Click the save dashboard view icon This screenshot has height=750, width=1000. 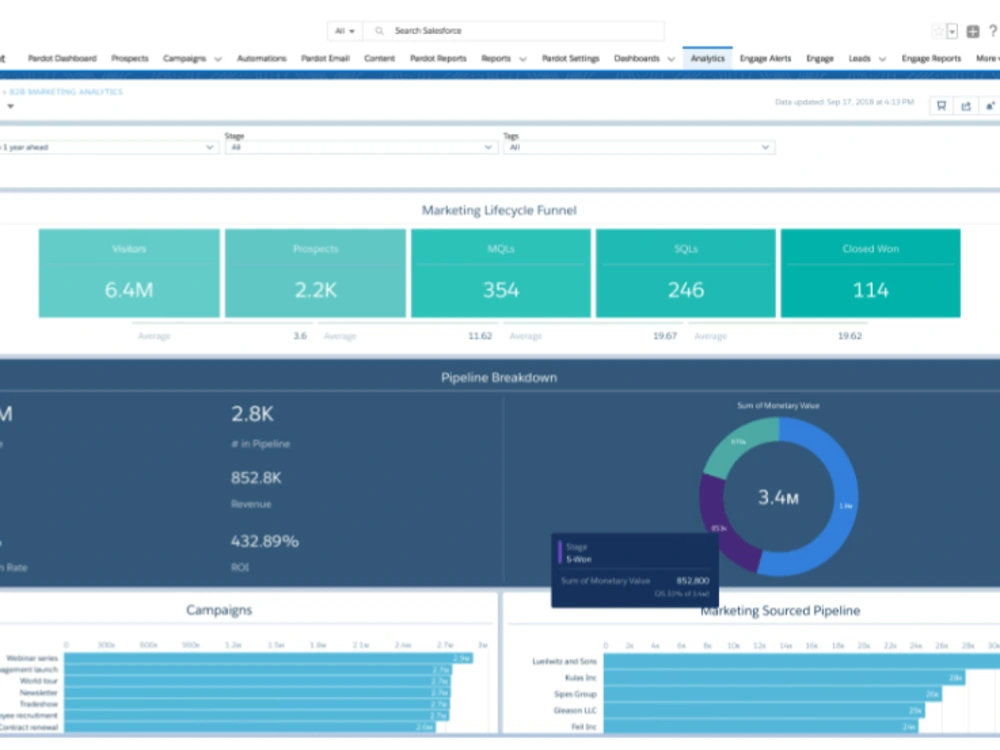941,106
